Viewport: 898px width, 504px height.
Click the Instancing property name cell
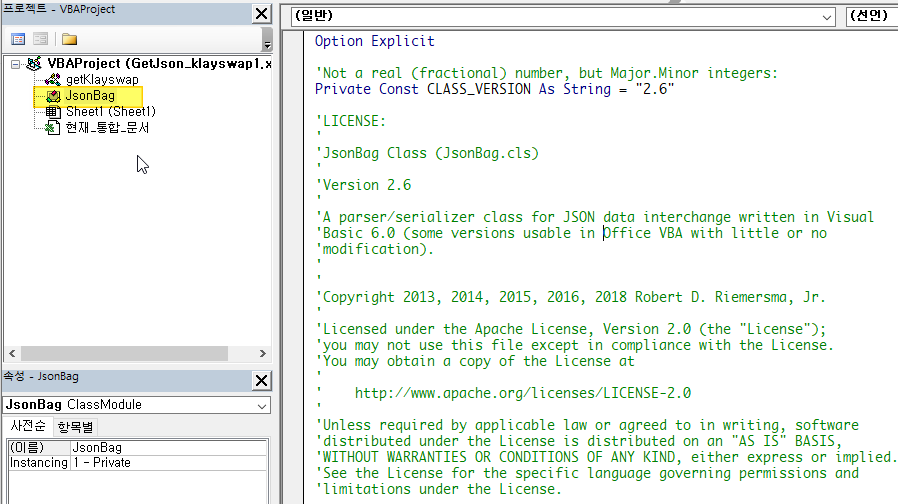pos(39,462)
